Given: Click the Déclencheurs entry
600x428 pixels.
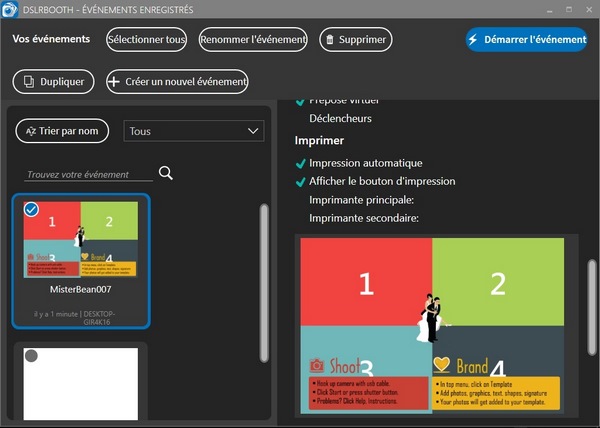Looking at the screenshot, I should click(340, 119).
